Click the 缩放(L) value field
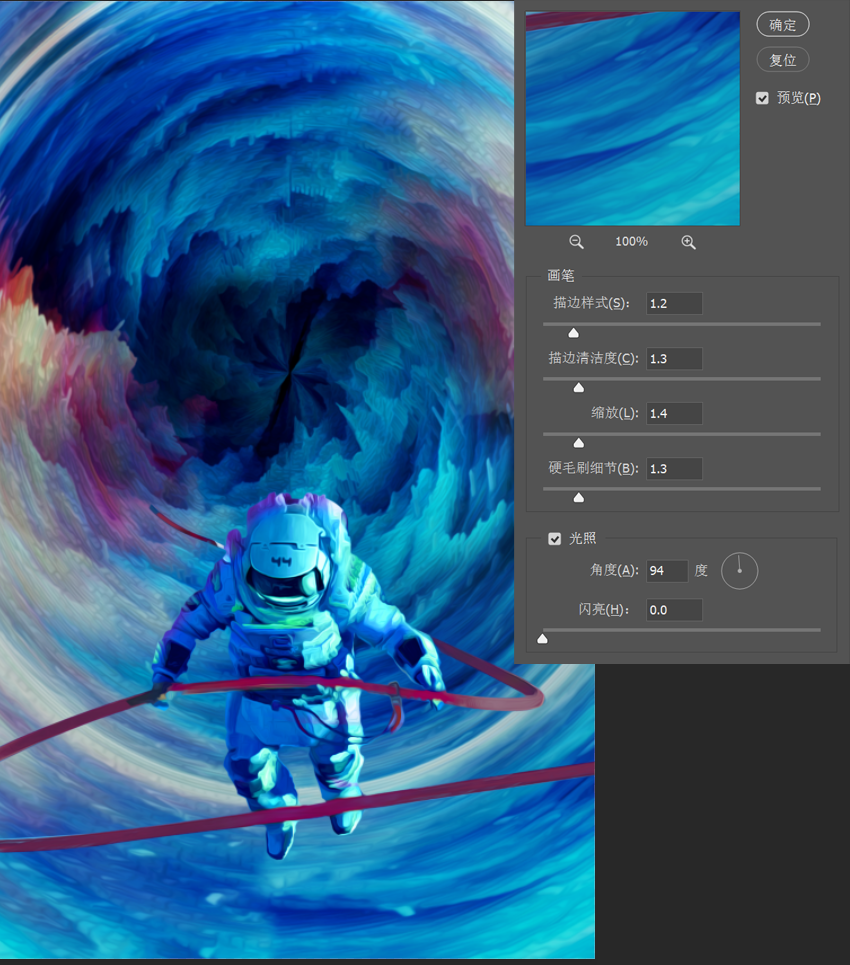Screen dimensions: 850x965 (674, 414)
